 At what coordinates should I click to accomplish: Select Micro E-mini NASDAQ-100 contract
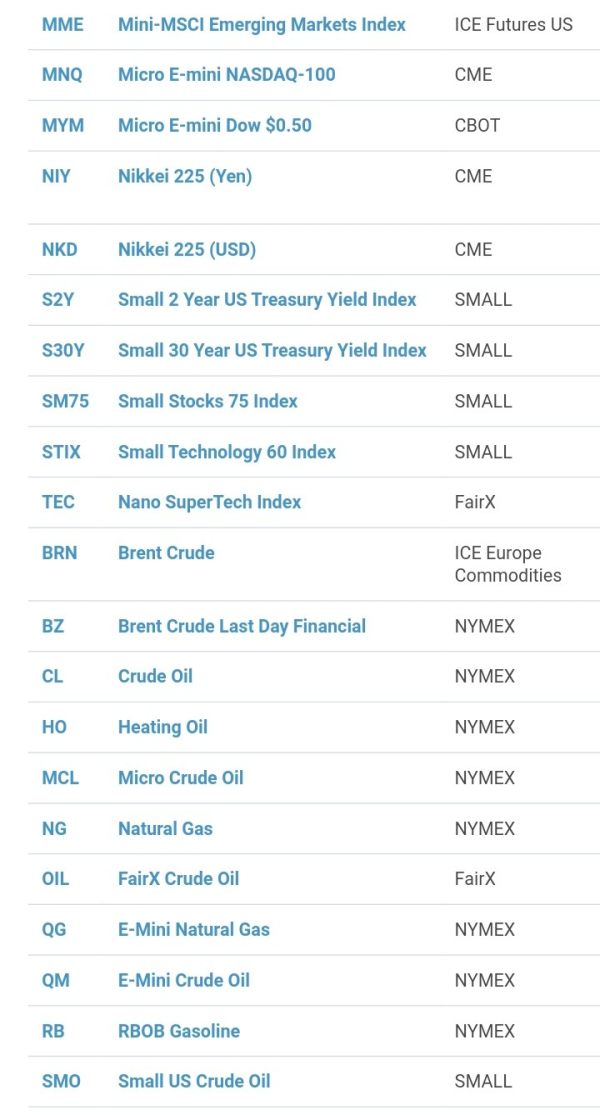tap(227, 75)
